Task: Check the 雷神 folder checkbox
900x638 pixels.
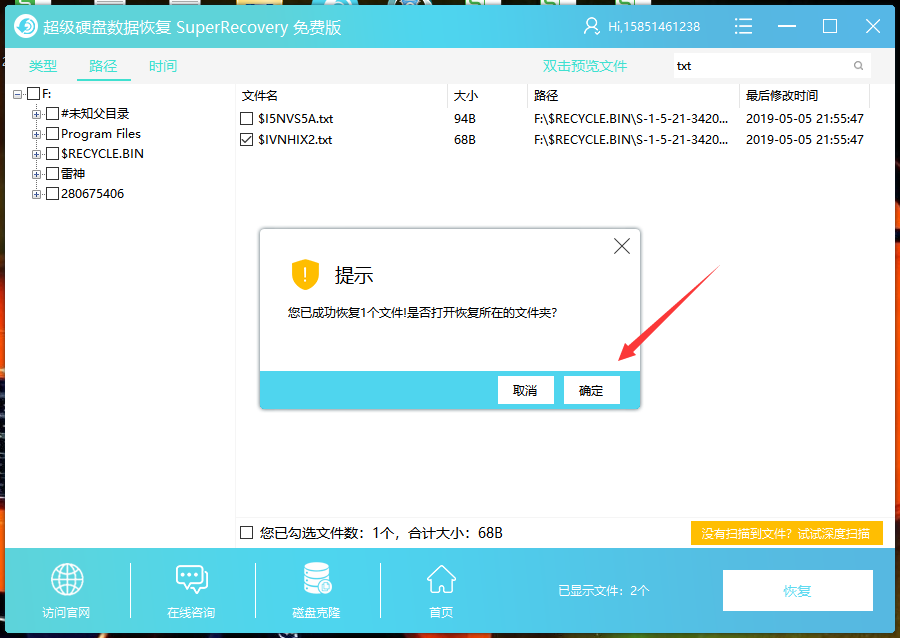Action: pos(52,174)
